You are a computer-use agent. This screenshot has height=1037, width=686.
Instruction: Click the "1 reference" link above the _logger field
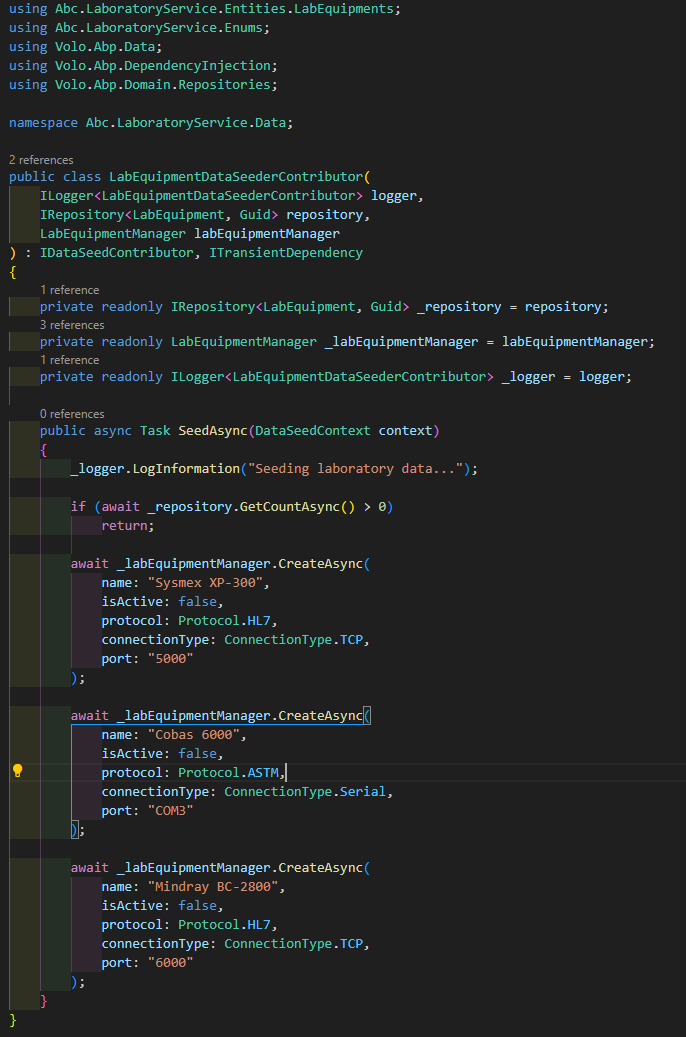coord(69,360)
